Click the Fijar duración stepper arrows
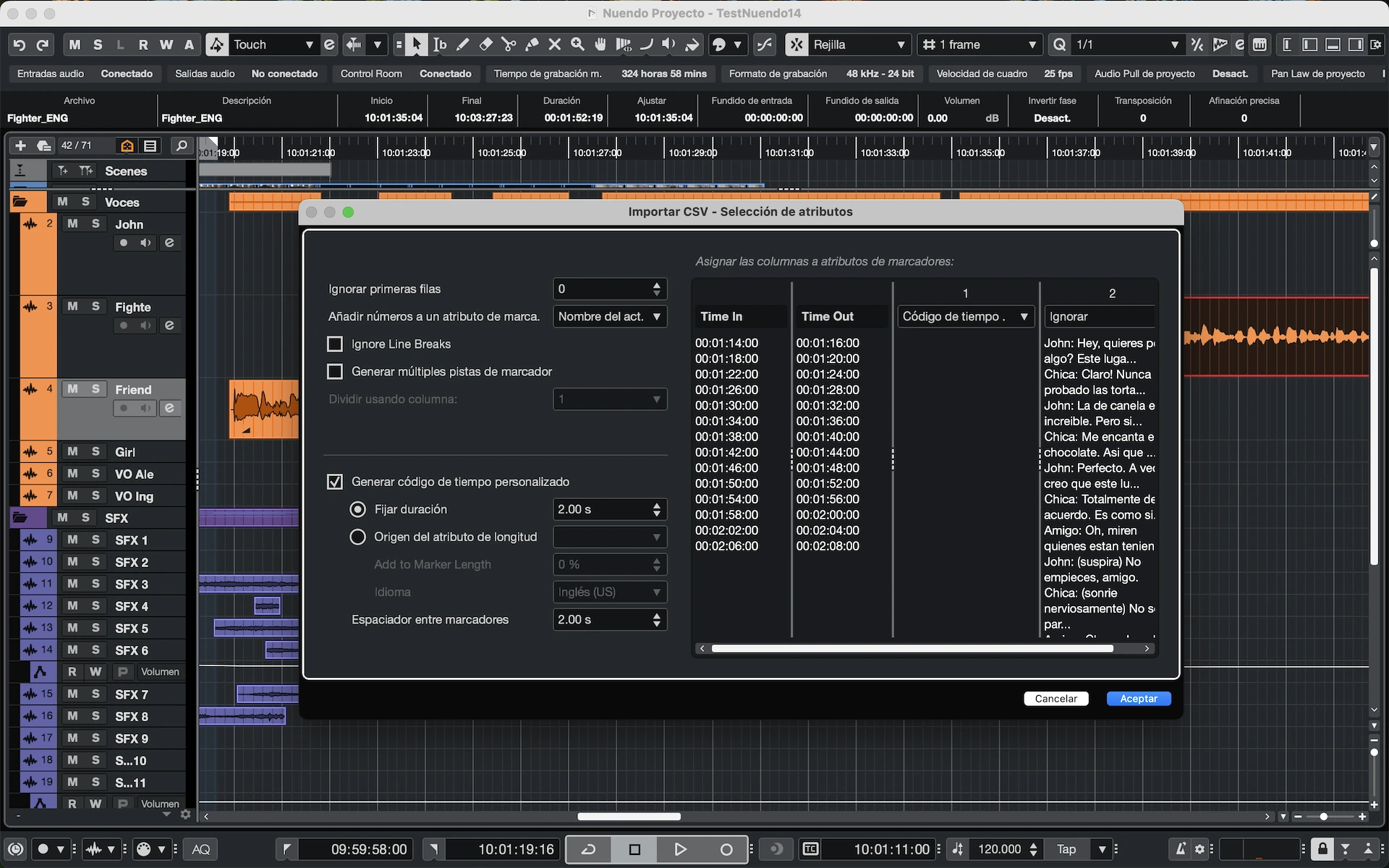The image size is (1389, 868). pos(656,509)
